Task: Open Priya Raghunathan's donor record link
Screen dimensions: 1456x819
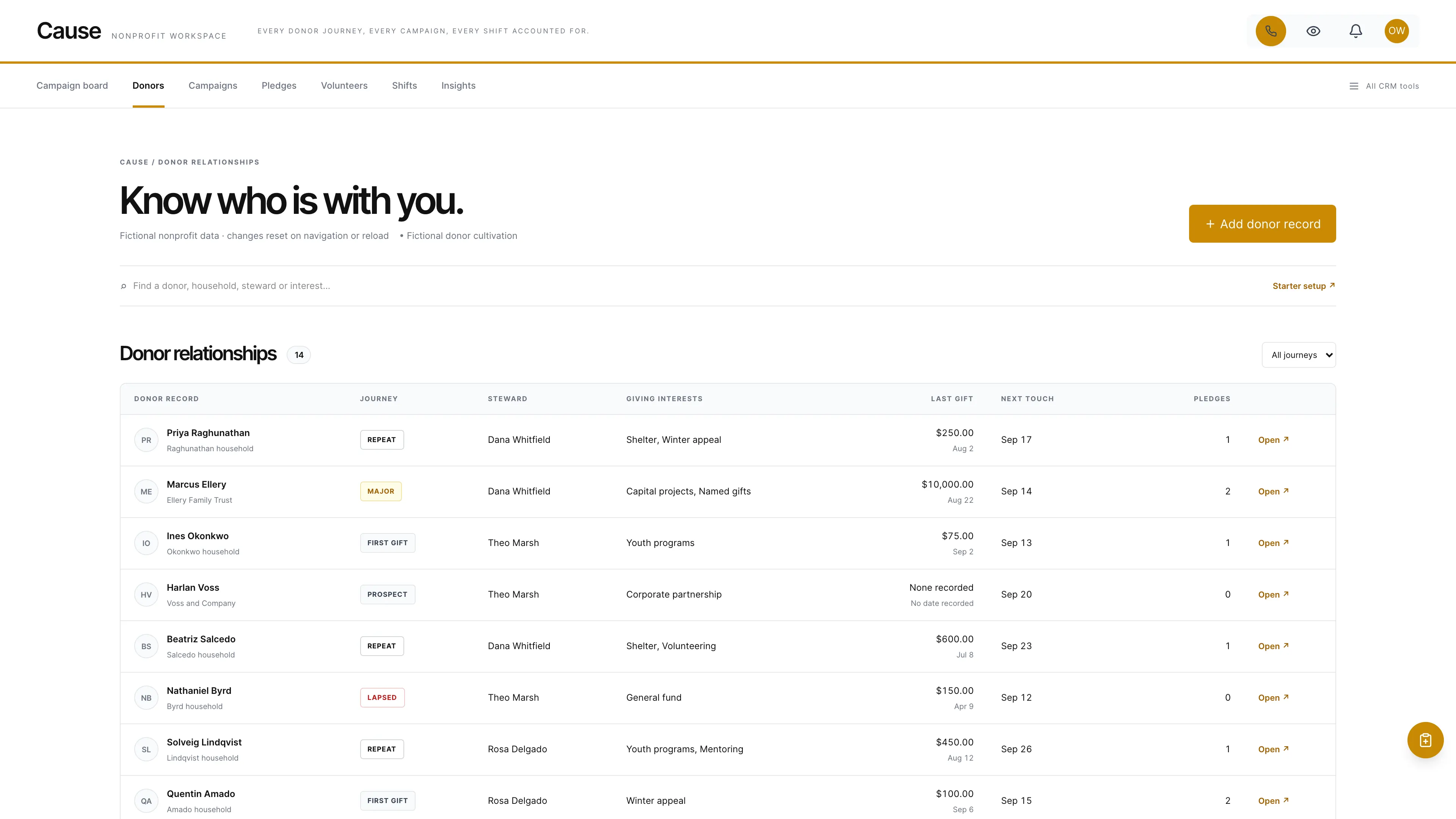Action: pos(1273,440)
